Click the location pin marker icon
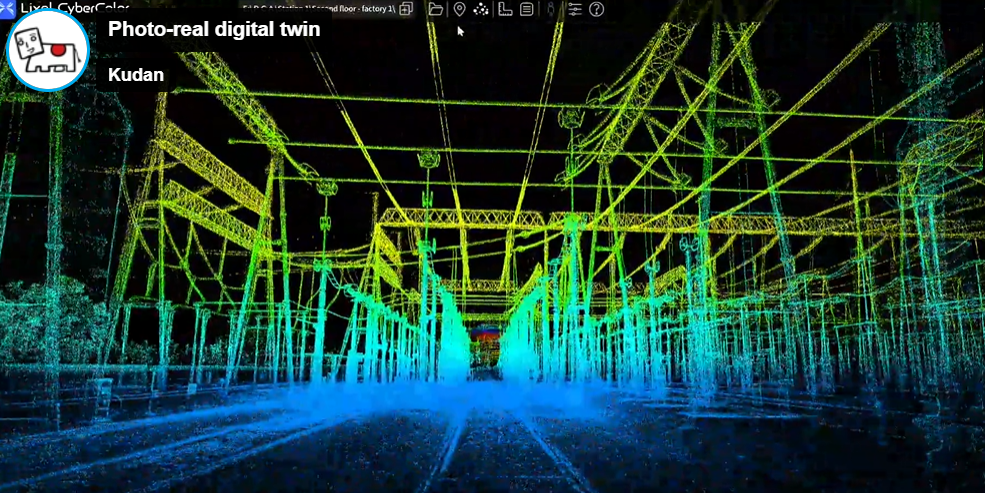This screenshot has width=985, height=493. tap(459, 9)
